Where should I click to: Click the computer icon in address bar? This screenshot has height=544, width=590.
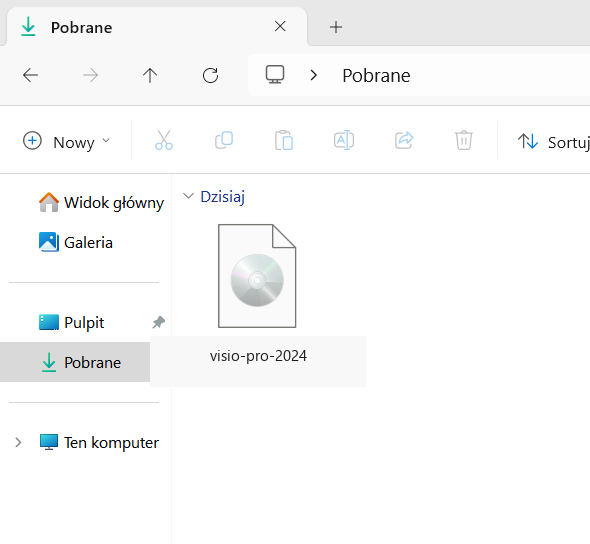(x=275, y=74)
